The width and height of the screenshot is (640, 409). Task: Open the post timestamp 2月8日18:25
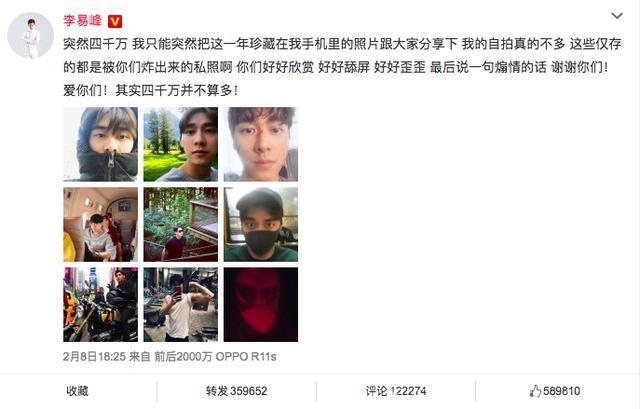tap(94, 356)
